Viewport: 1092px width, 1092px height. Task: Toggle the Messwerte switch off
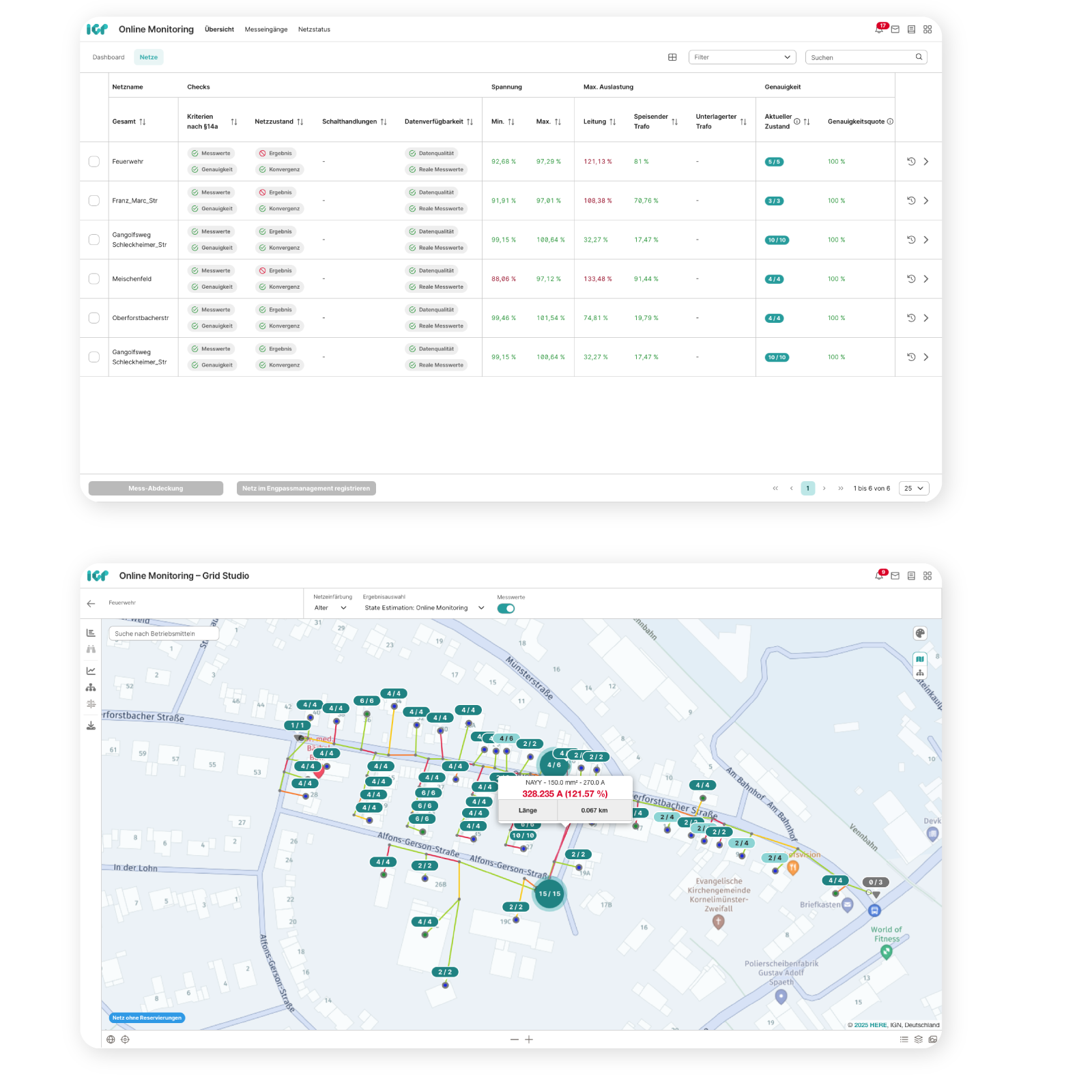(x=506, y=609)
